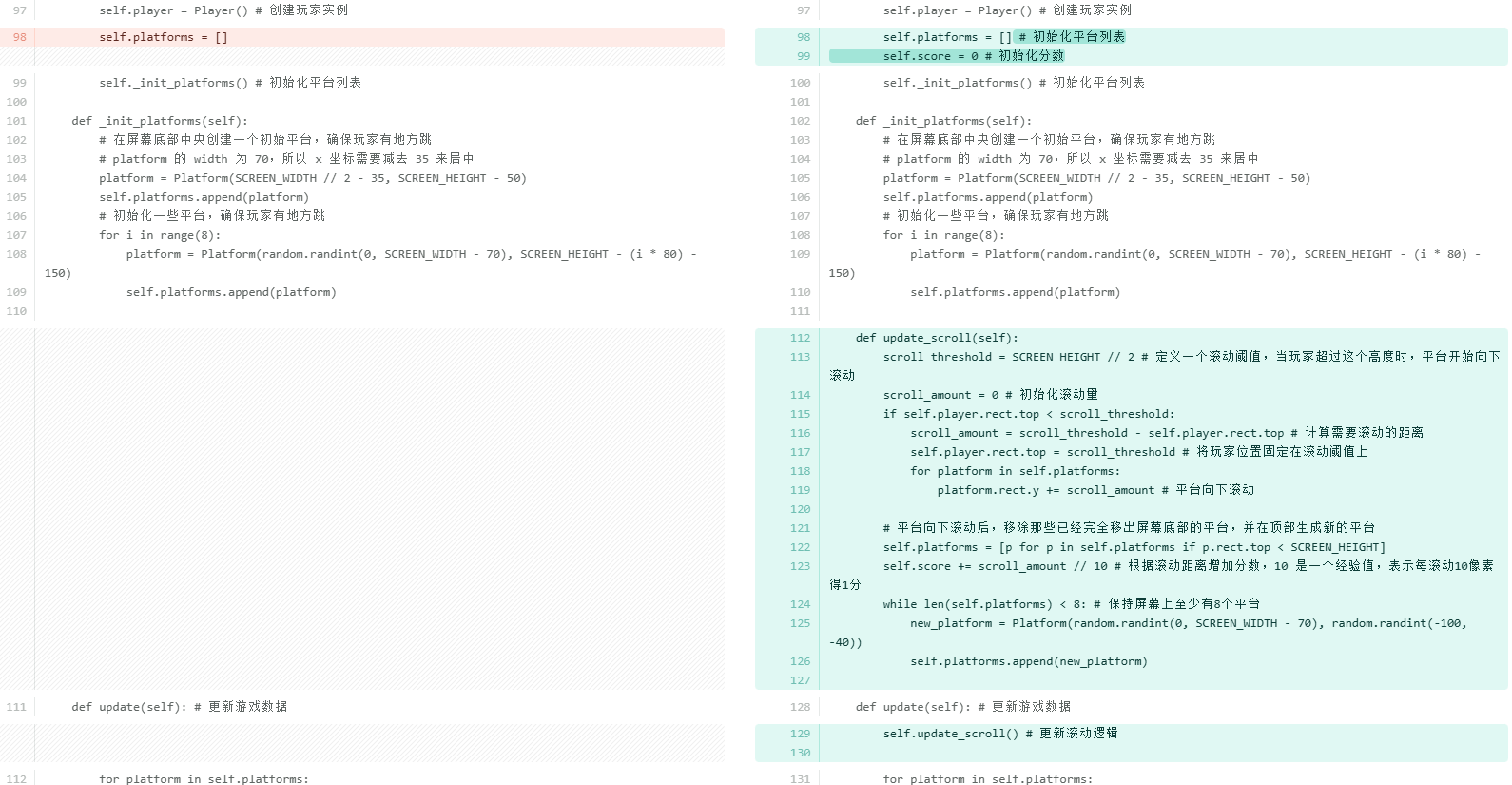Click "for i in range(8):" in left pane
Viewport: 1512px width, 785px height.
pos(159,235)
